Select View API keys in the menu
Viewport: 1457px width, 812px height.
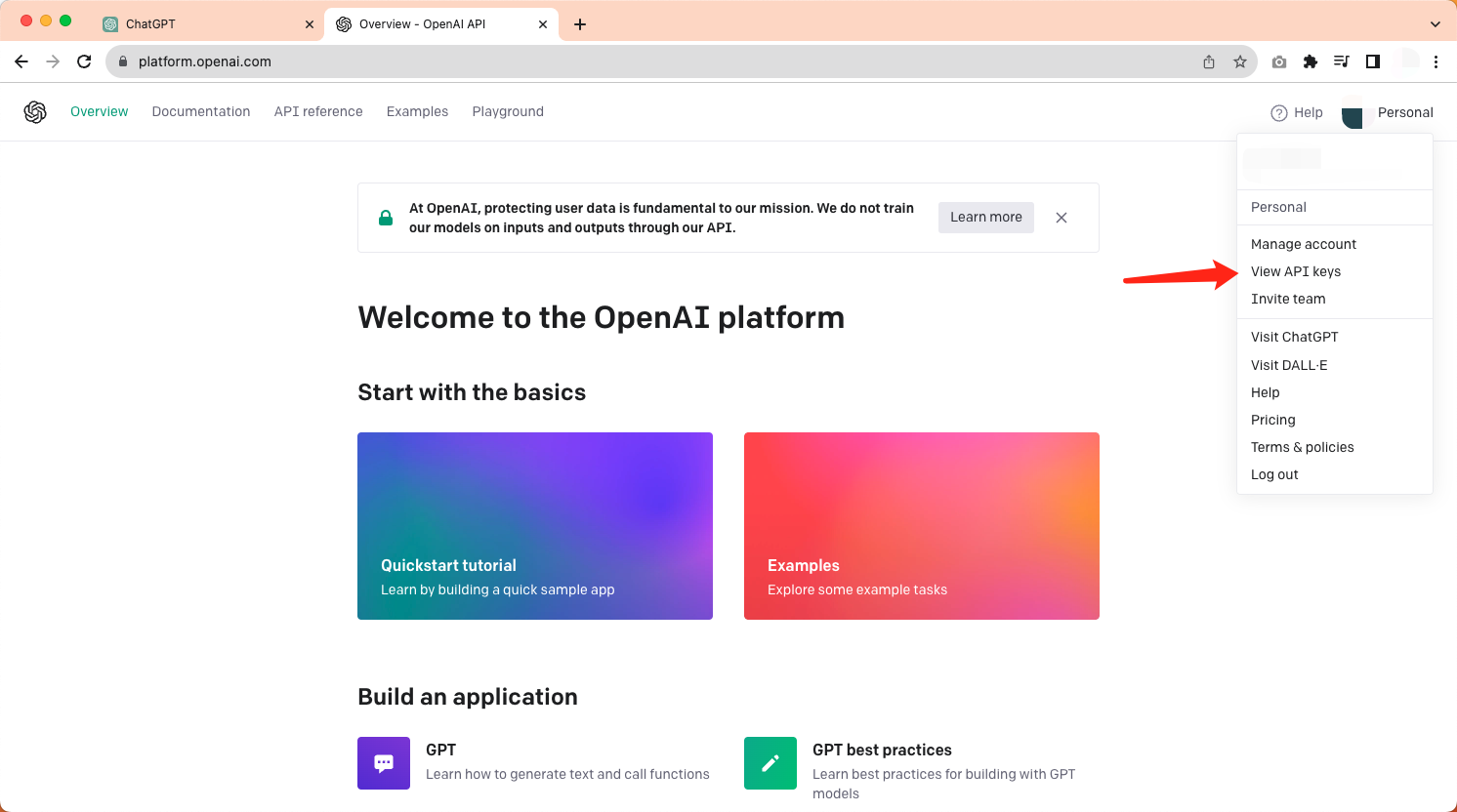[x=1335, y=272]
